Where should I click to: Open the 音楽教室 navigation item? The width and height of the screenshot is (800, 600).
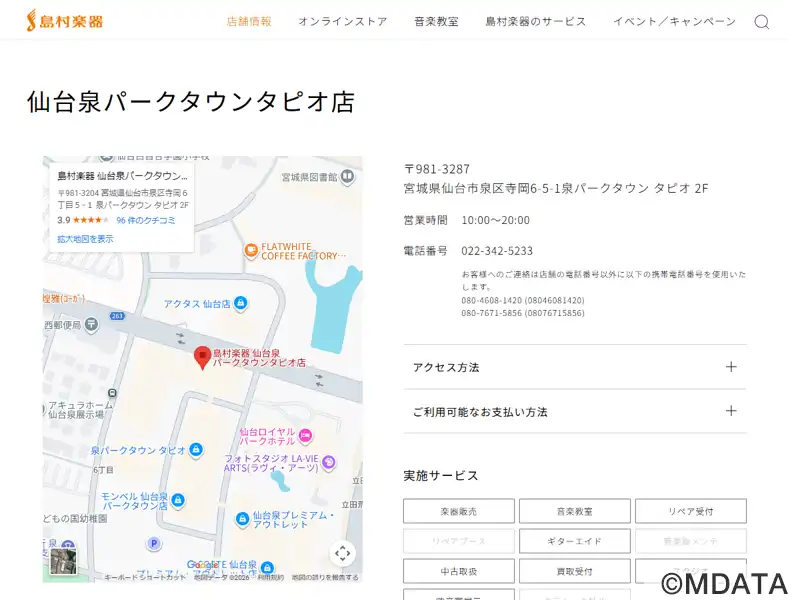click(x=436, y=22)
